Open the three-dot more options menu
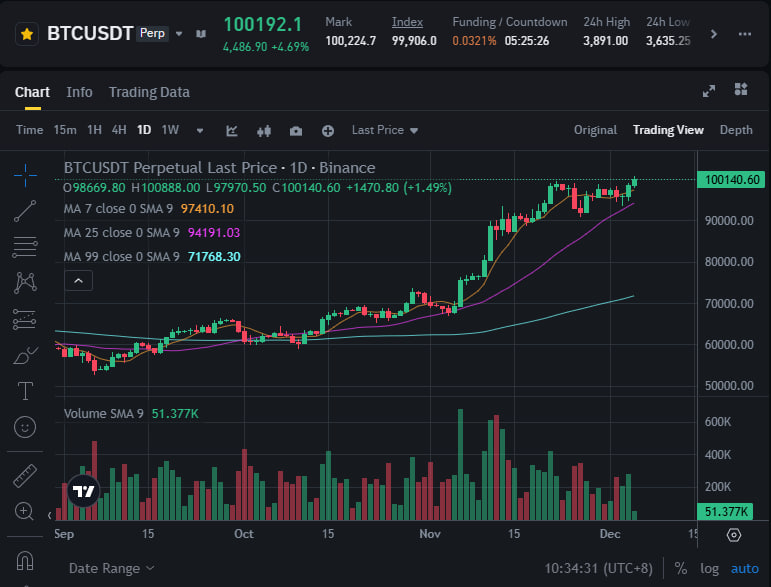This screenshot has height=587, width=771. (744, 34)
